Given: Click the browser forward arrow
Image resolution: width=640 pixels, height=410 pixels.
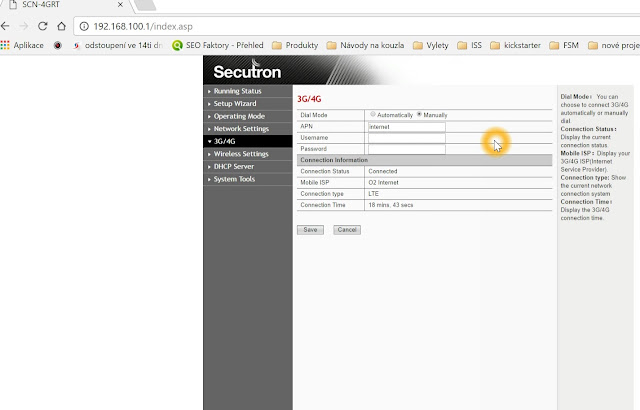Looking at the screenshot, I should pos(24,26).
